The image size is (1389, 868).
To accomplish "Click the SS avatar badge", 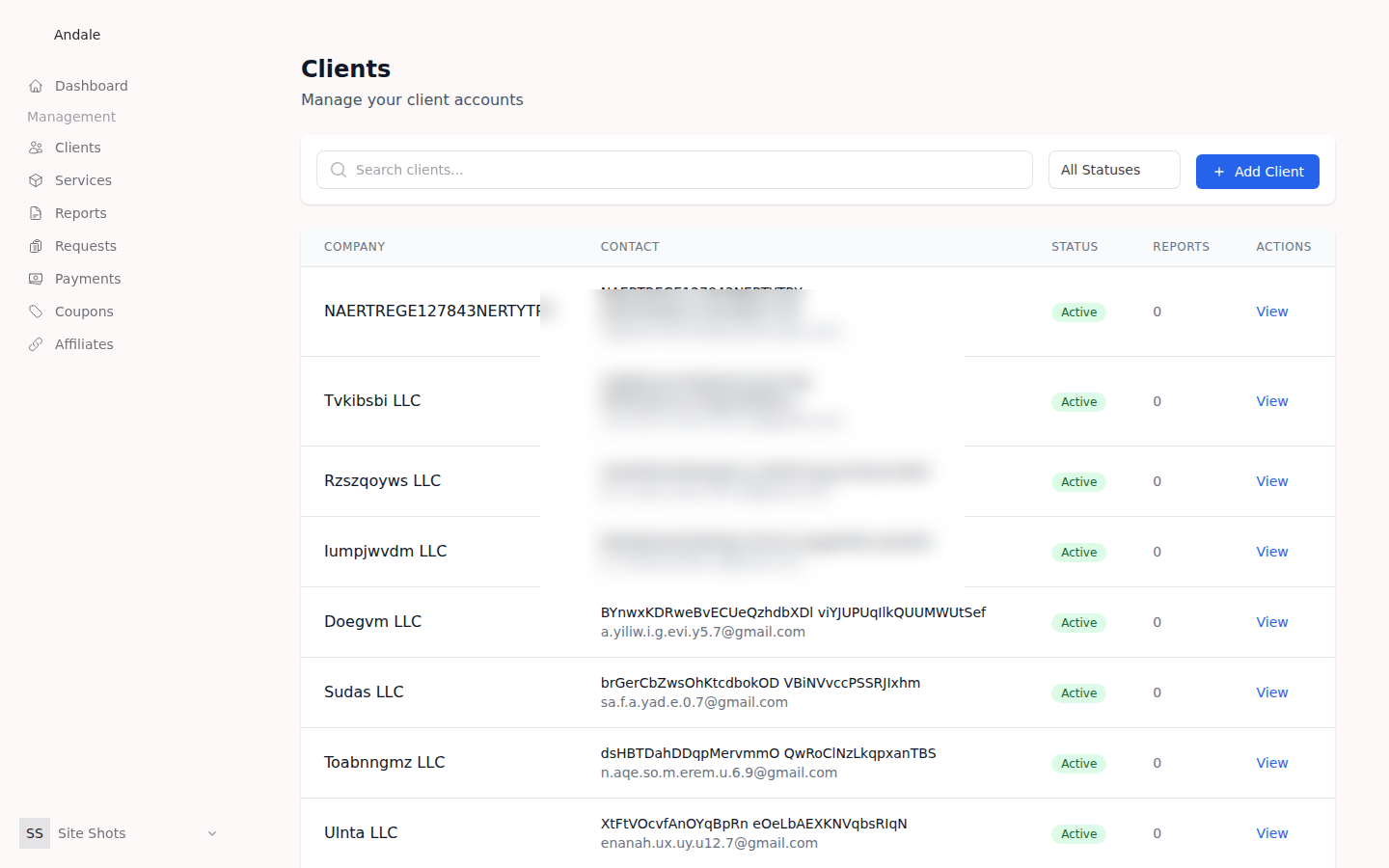I will click(x=35, y=833).
